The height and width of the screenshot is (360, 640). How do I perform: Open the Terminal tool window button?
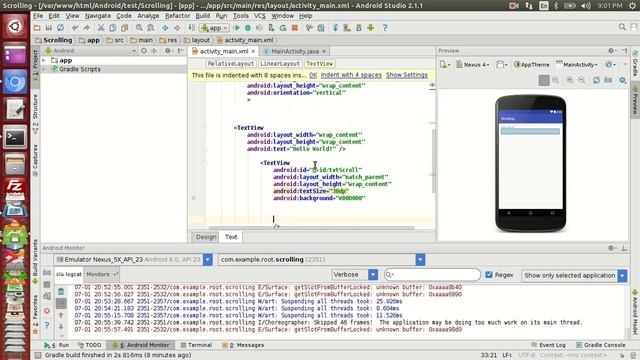click(196, 345)
